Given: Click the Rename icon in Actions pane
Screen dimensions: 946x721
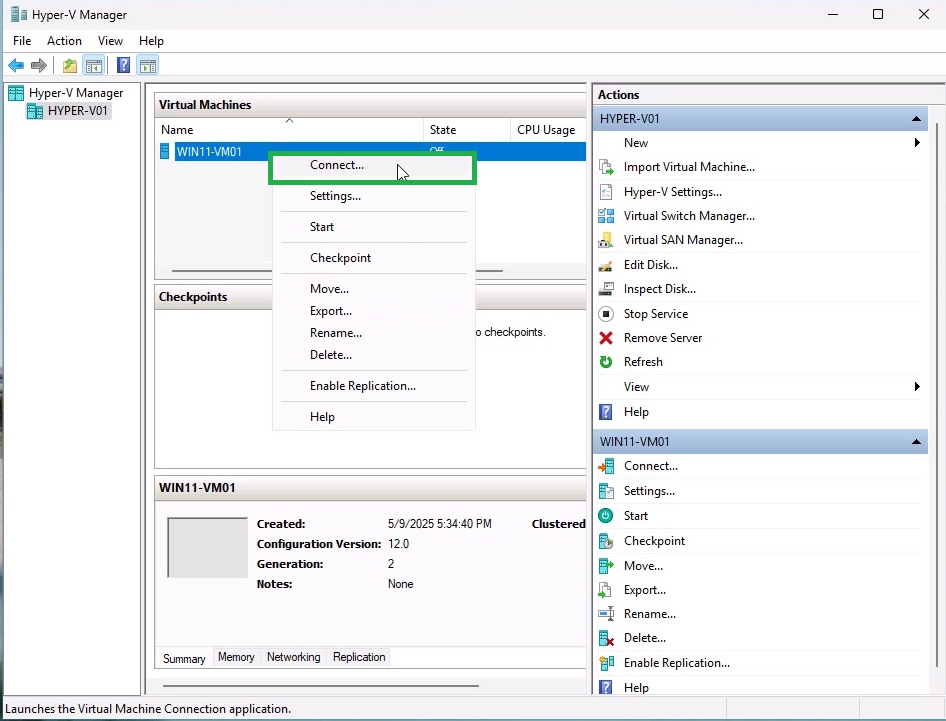Looking at the screenshot, I should point(606,614).
